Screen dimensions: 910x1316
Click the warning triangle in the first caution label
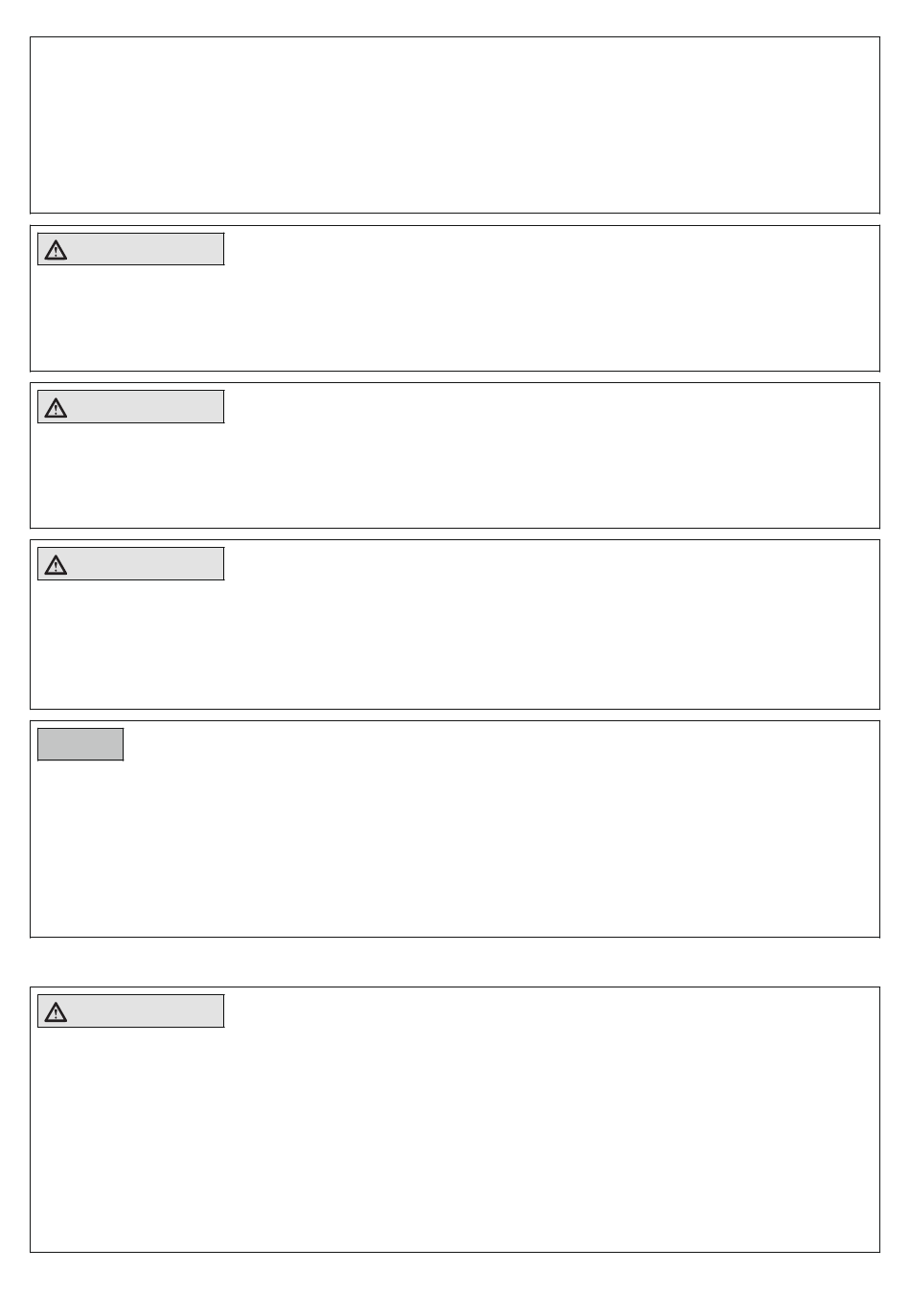[x=56, y=251]
